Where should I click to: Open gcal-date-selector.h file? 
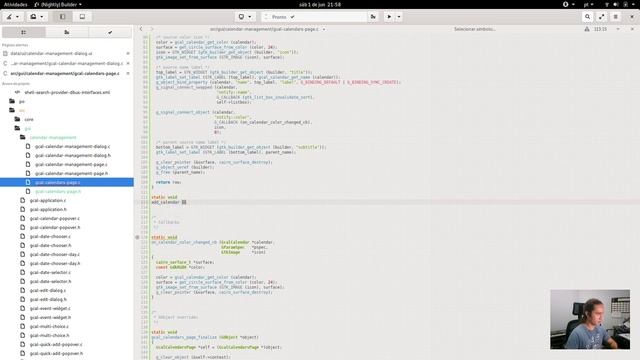tap(50, 281)
